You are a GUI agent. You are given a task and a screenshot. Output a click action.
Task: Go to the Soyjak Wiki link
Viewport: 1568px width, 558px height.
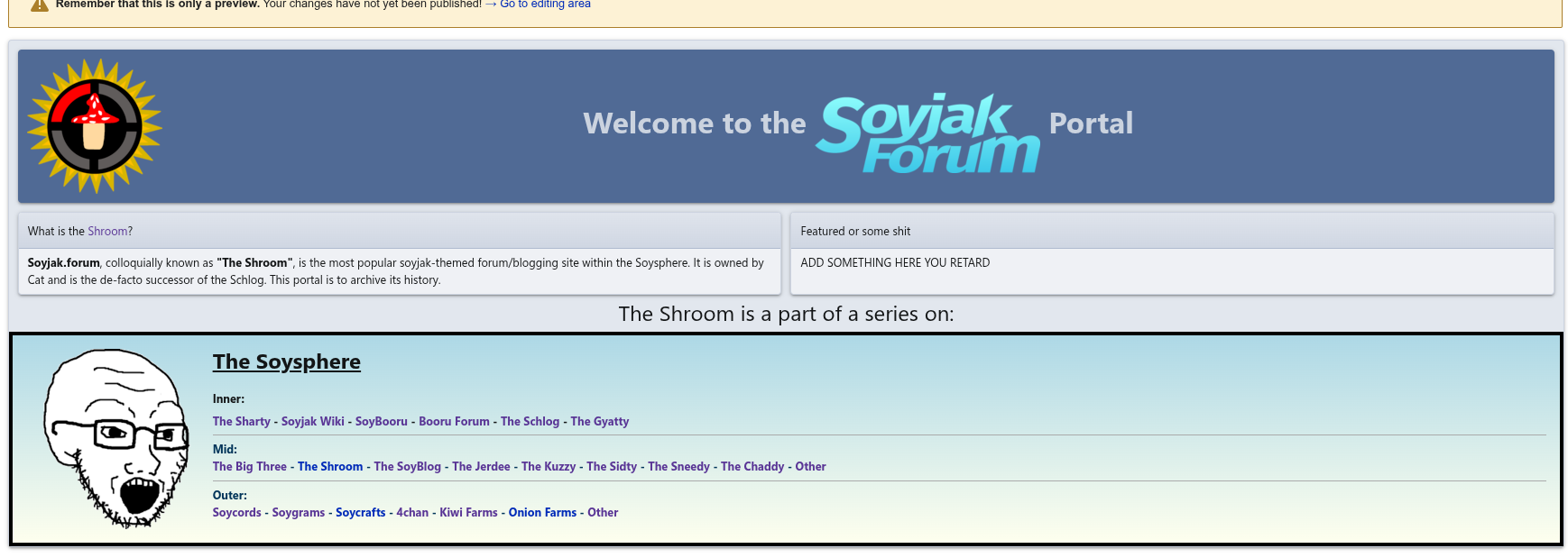pos(313,421)
